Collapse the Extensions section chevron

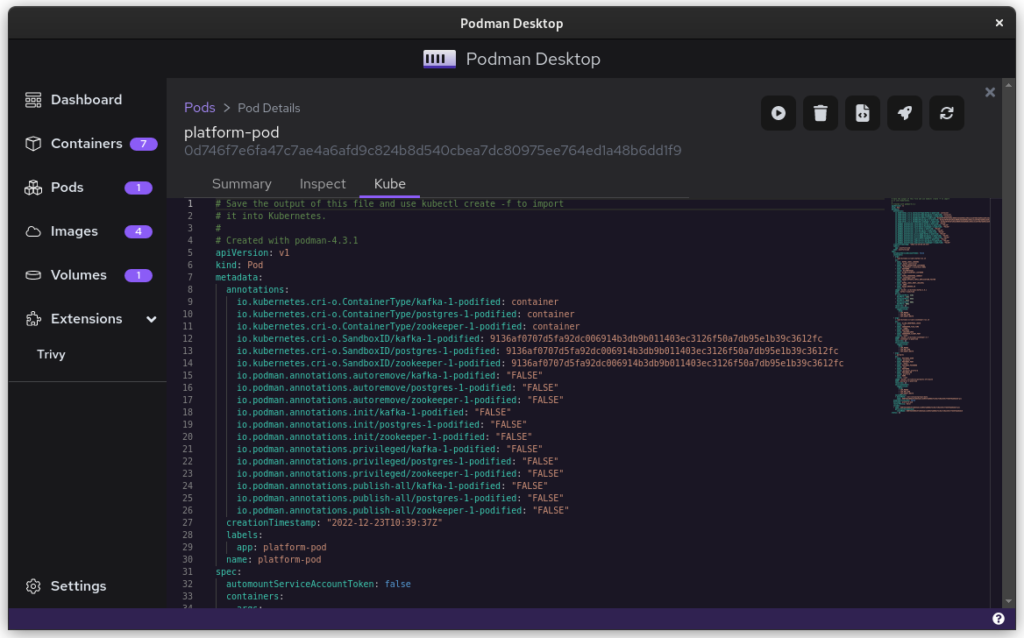(151, 319)
